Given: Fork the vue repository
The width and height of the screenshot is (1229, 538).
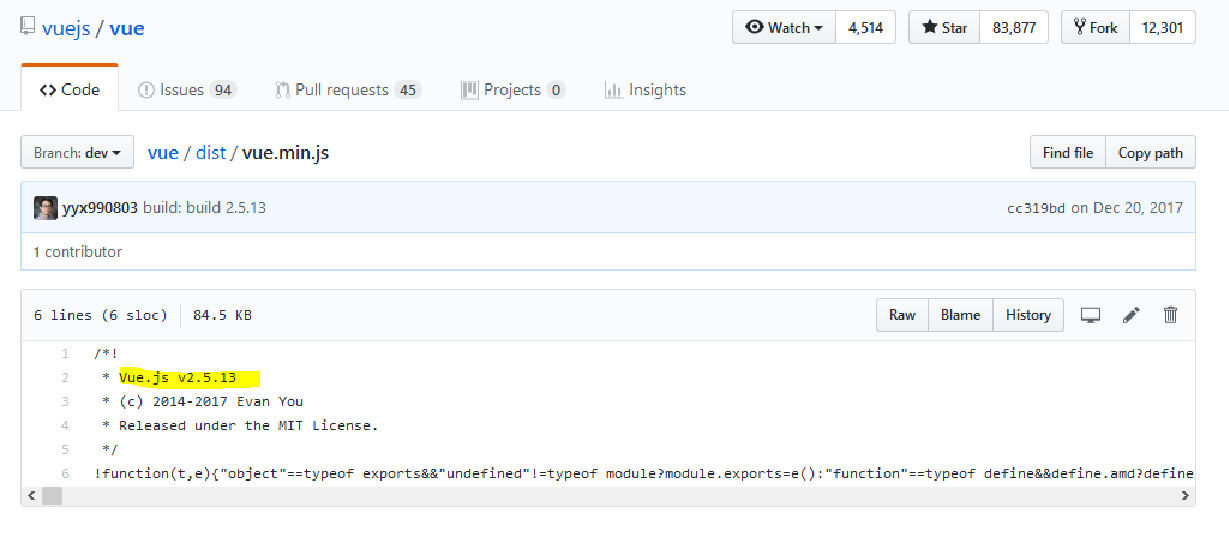Looking at the screenshot, I should pyautogui.click(x=1095, y=28).
